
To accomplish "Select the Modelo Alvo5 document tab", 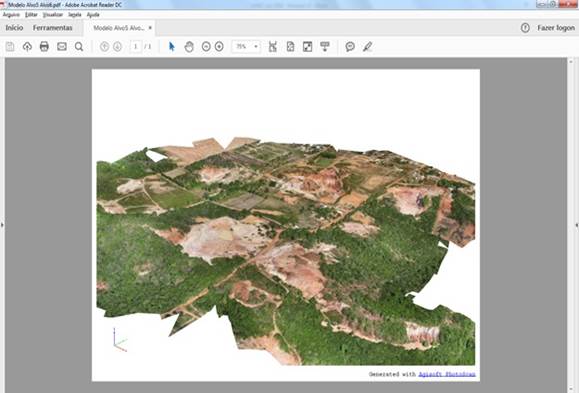I will click(119, 28).
